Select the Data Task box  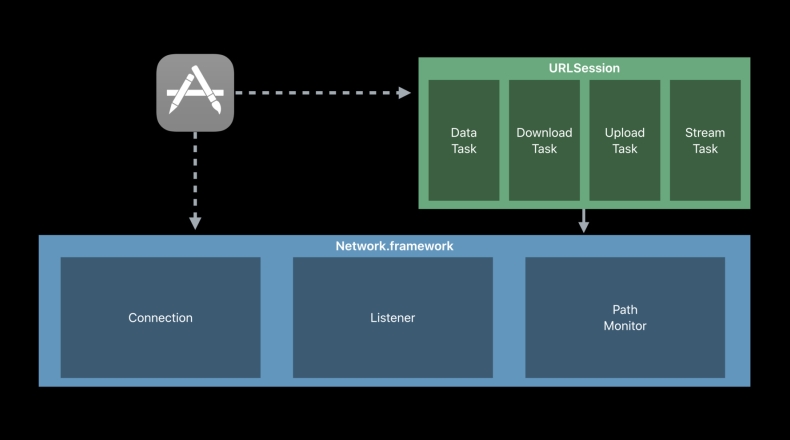(464, 140)
